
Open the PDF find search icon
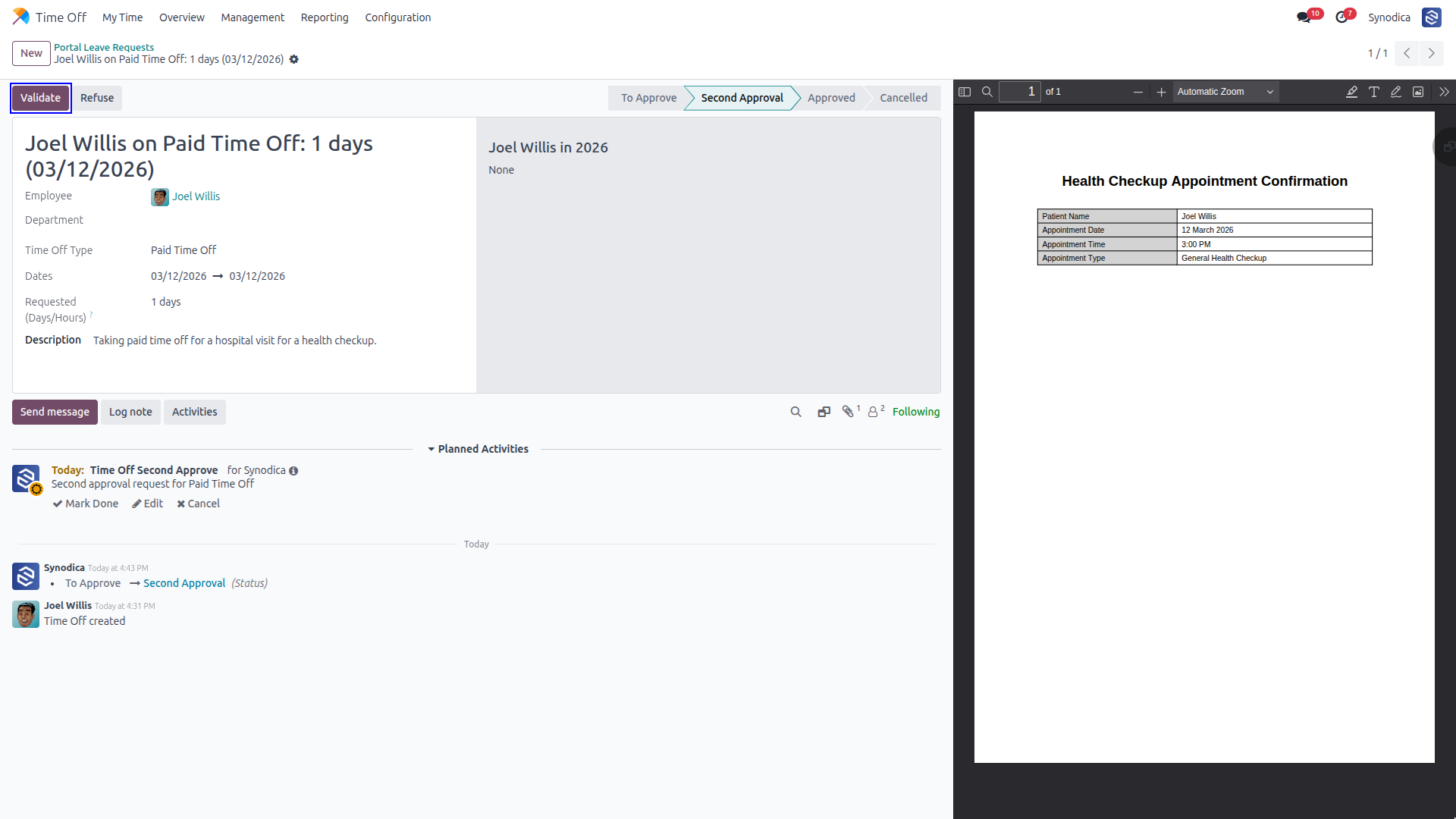pos(987,92)
